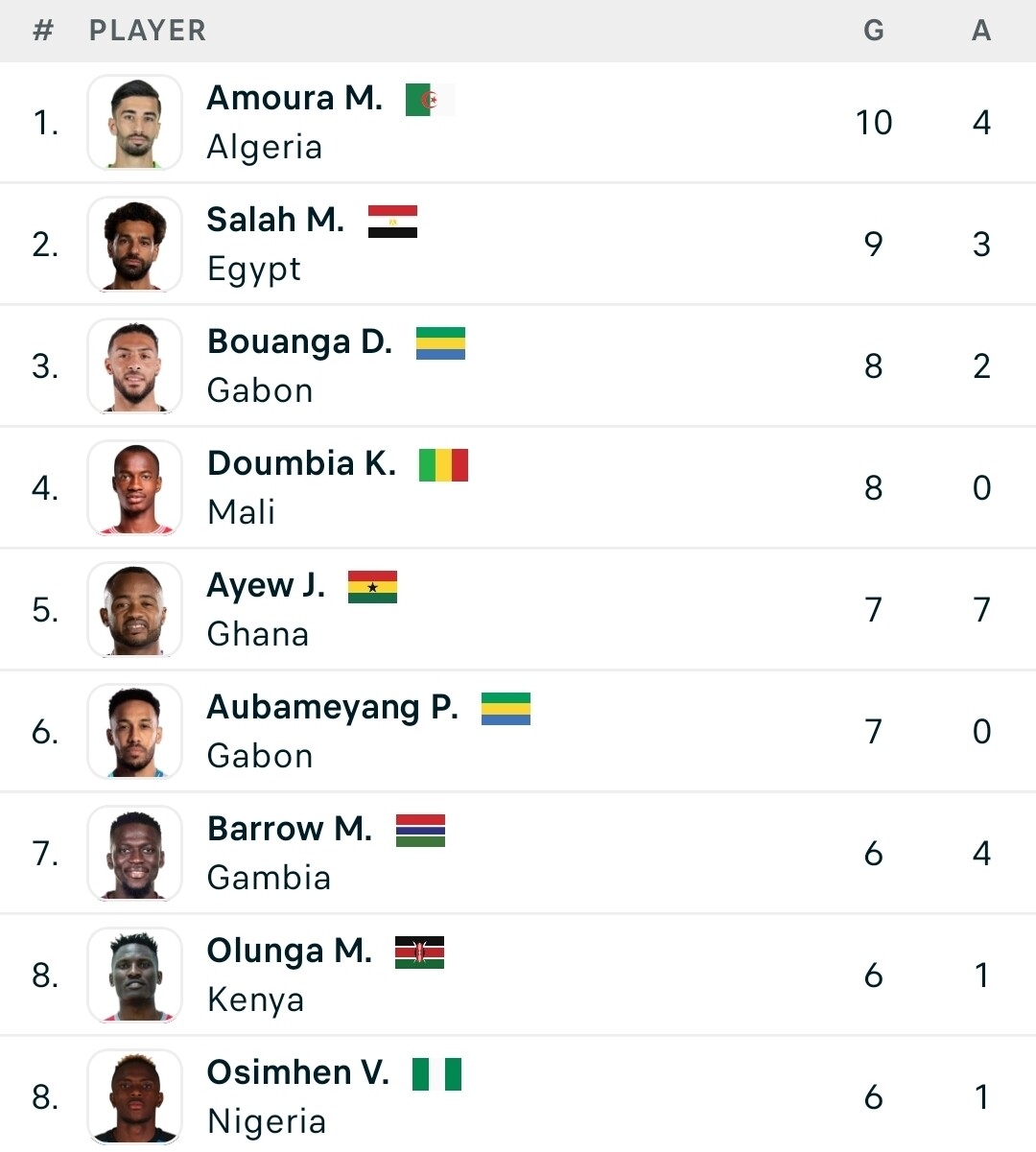Click the Nigeria flag next to Osimhen V.
This screenshot has height=1152, width=1036.
[436, 1074]
